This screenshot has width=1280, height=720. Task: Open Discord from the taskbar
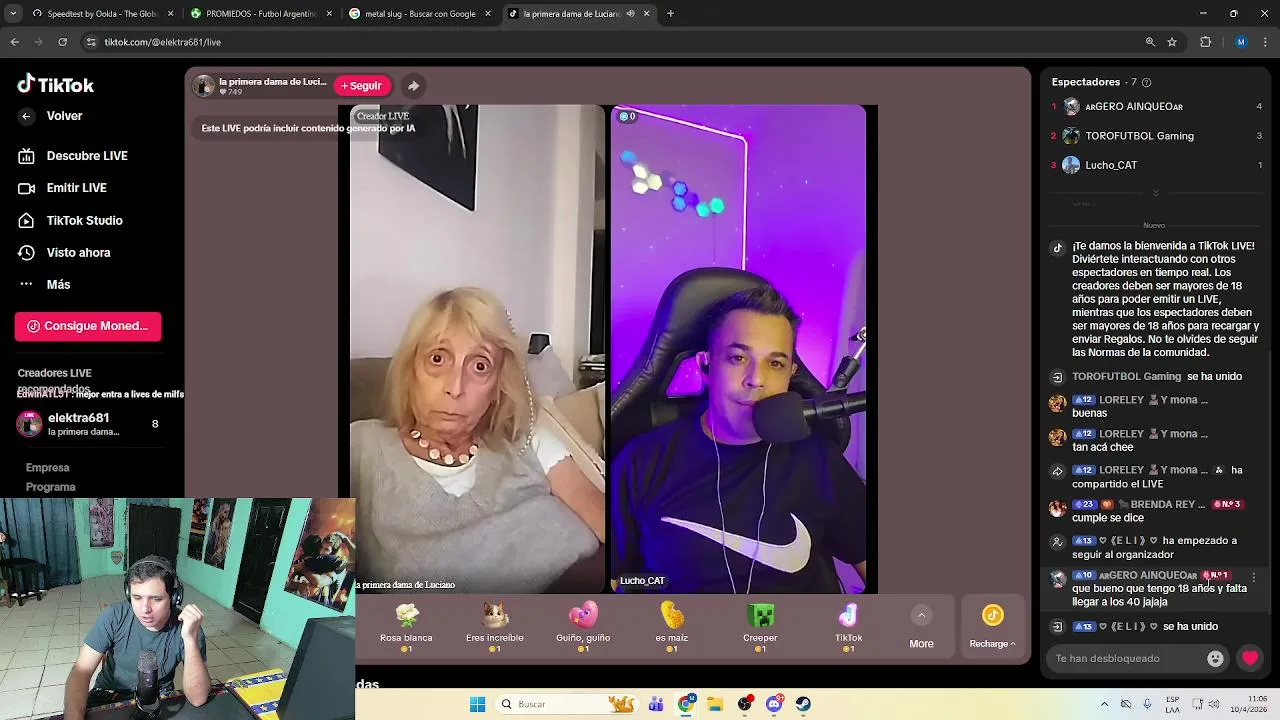point(774,704)
